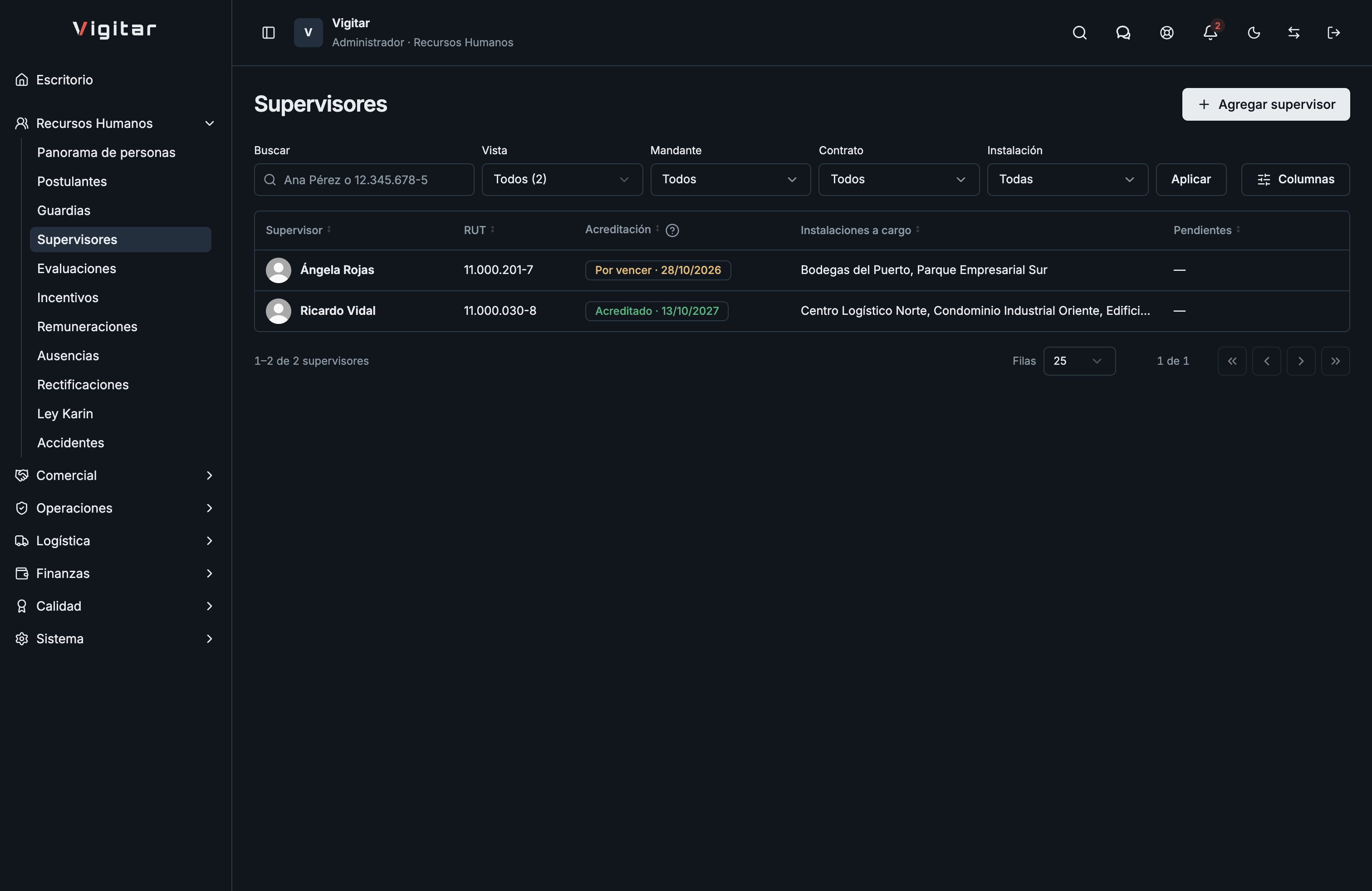Expand the Logística menu
Viewport: 1372px width, 891px height.
pyautogui.click(x=115, y=541)
